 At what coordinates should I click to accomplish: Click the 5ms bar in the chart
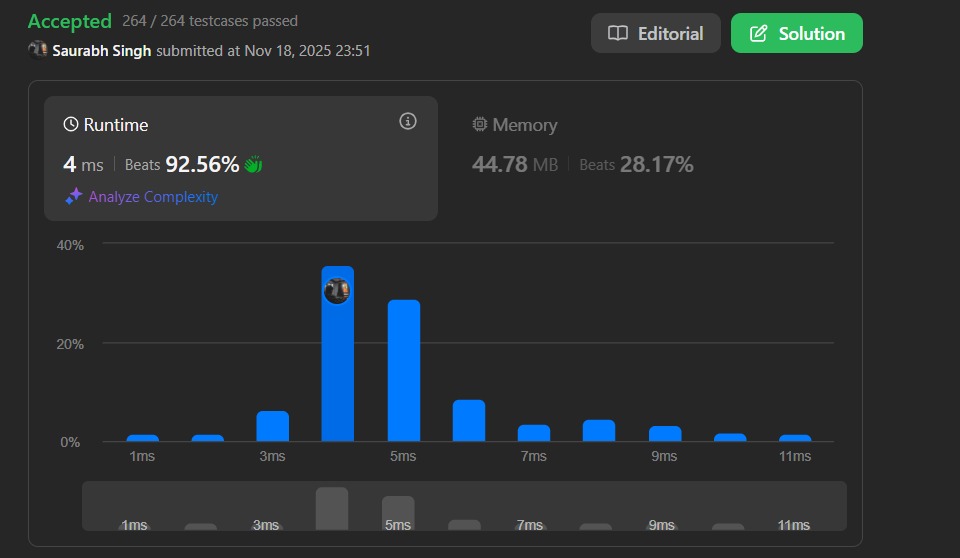pos(403,371)
